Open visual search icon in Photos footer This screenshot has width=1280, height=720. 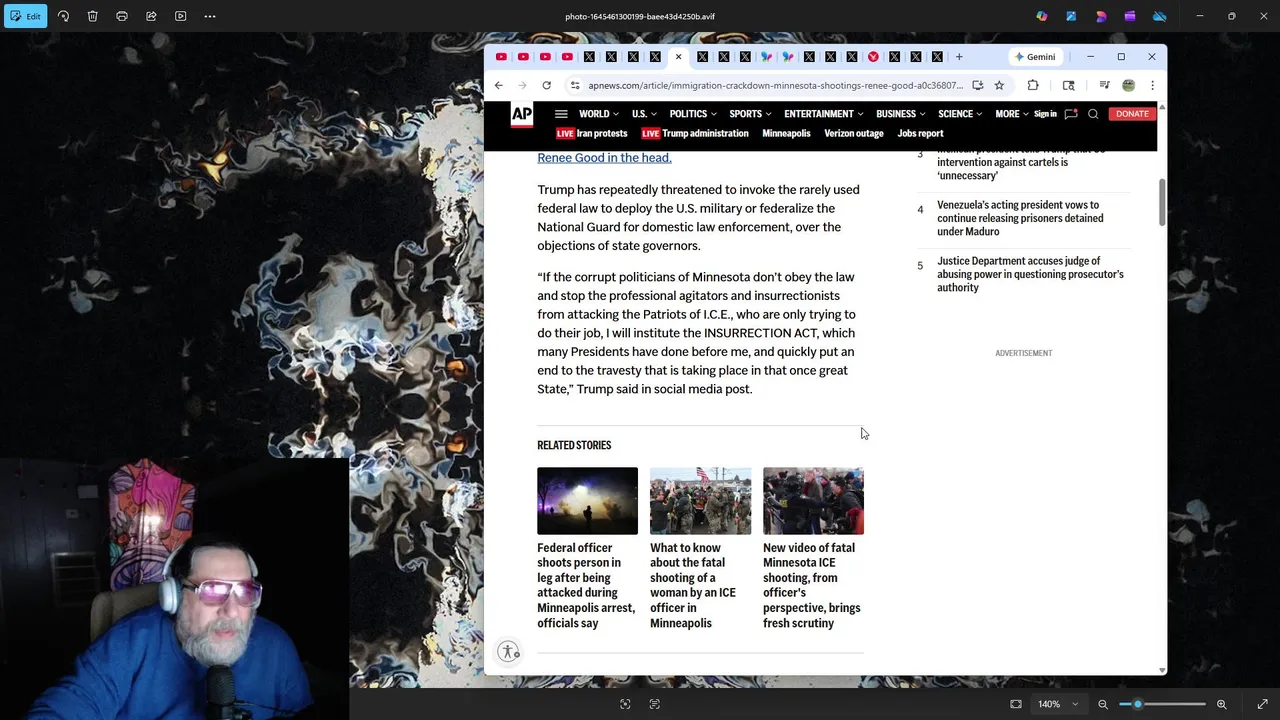point(625,704)
